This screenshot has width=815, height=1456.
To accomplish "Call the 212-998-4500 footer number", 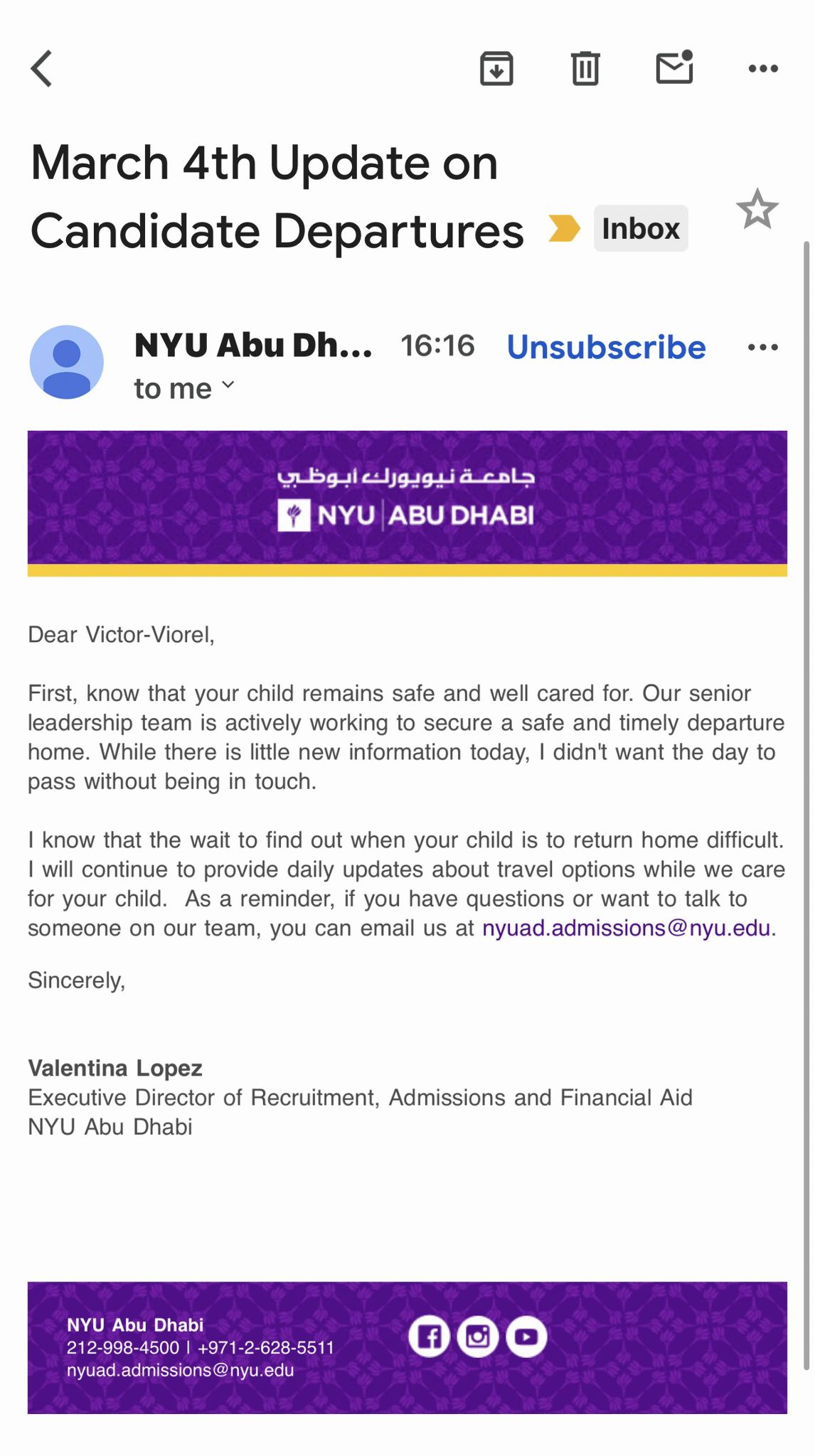I will coord(123,1347).
